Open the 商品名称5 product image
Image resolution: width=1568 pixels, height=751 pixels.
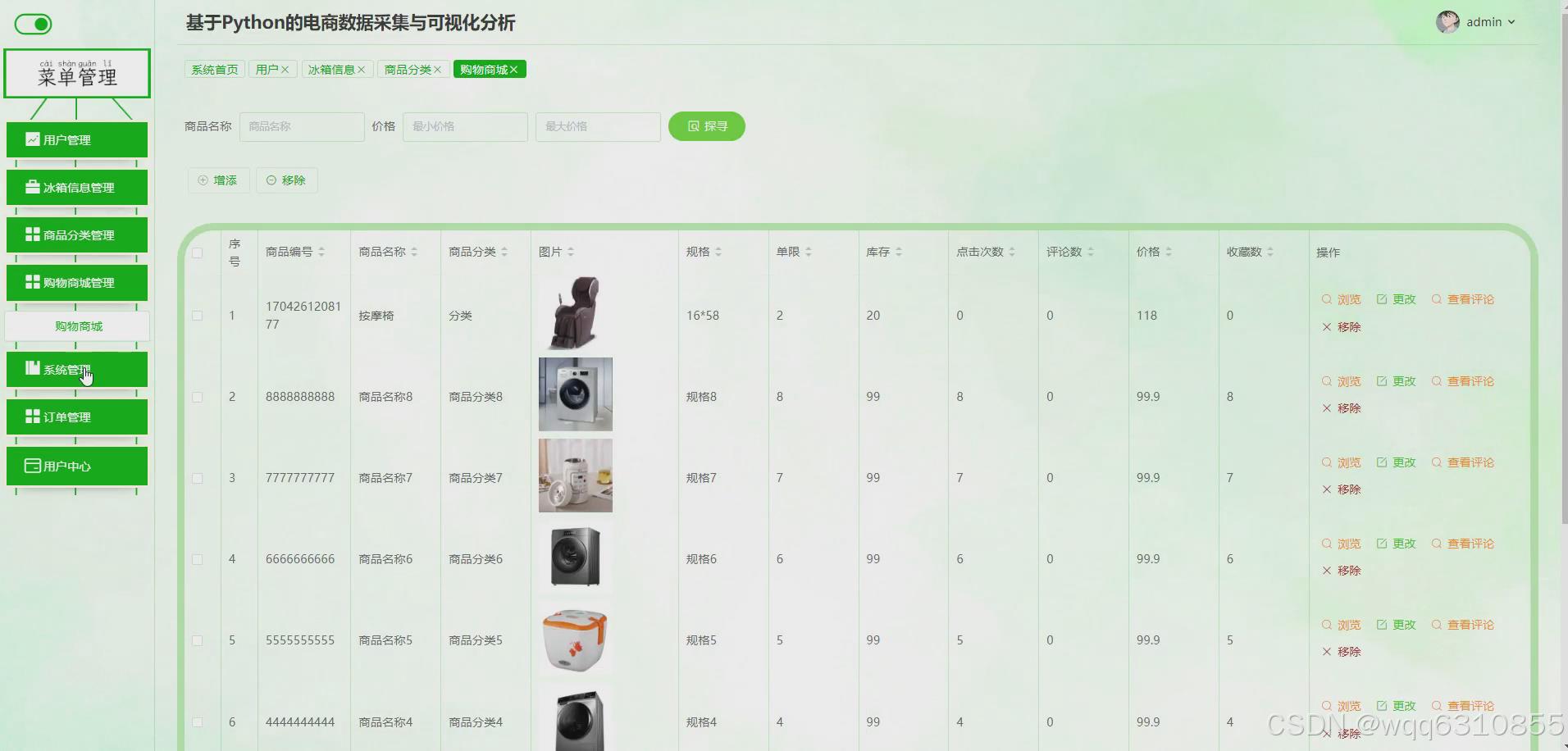576,638
